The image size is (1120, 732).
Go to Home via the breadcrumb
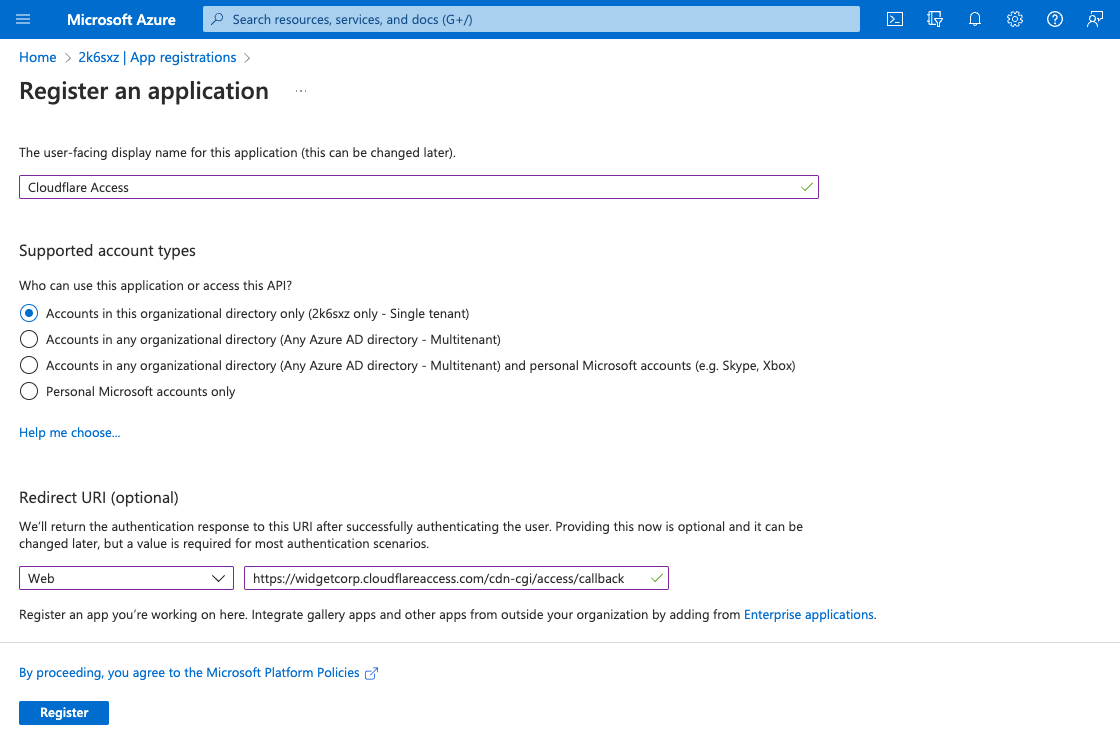click(37, 57)
